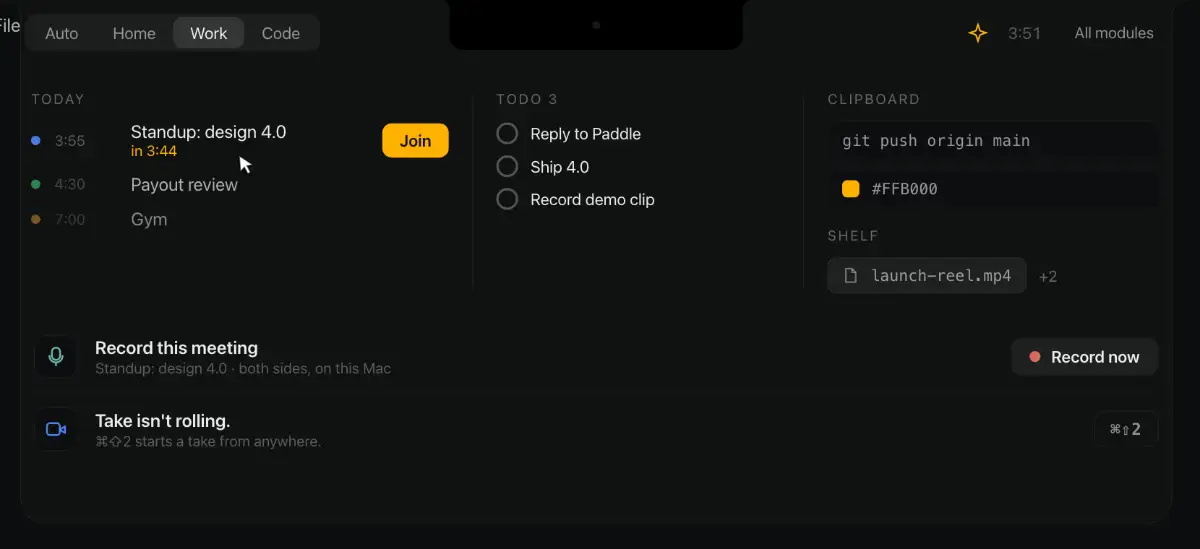Open the All modules selector

tap(1114, 33)
